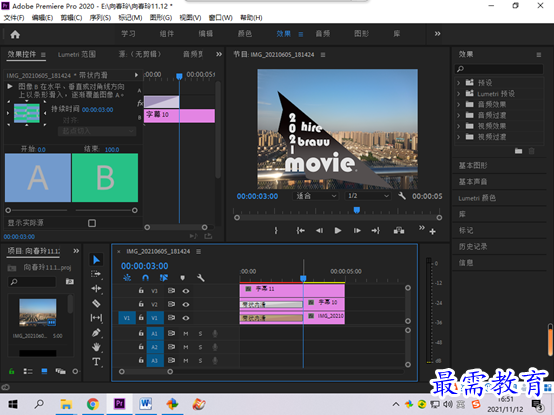Open the Fit zoom level dropdown
This screenshot has height=415, width=554.
tap(316, 196)
